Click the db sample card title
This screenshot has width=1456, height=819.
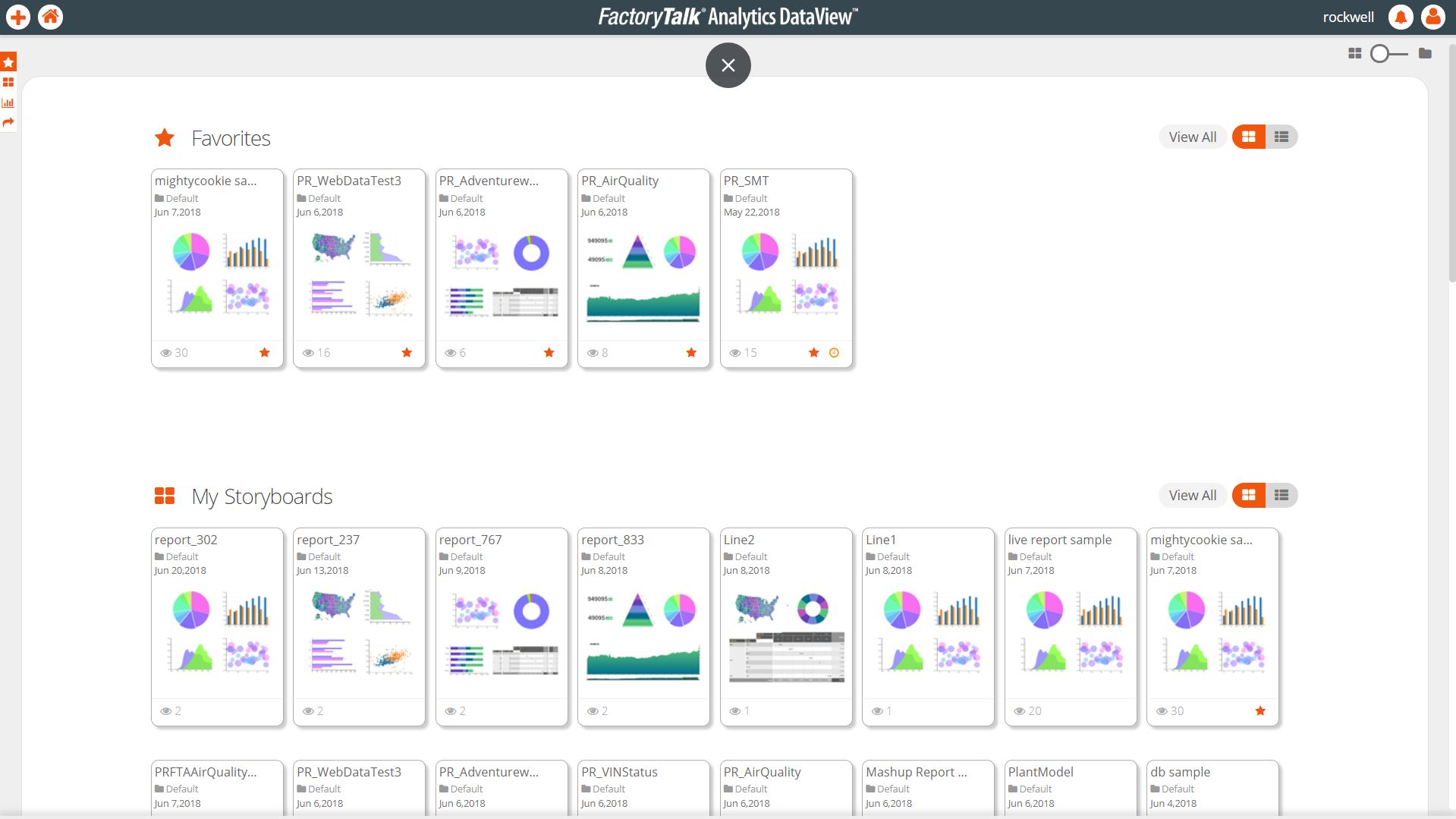click(1180, 772)
